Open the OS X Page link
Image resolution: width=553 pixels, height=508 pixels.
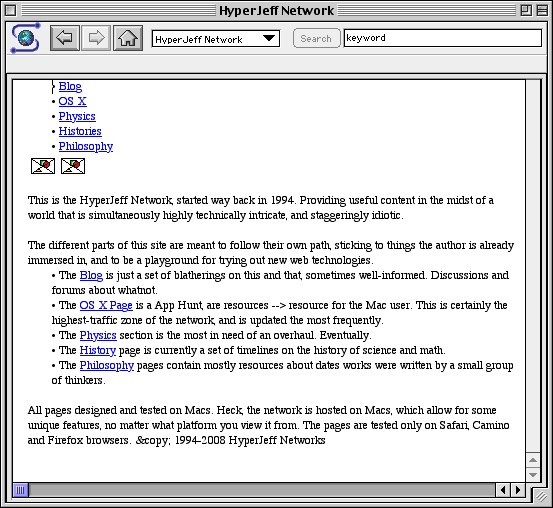tap(106, 305)
